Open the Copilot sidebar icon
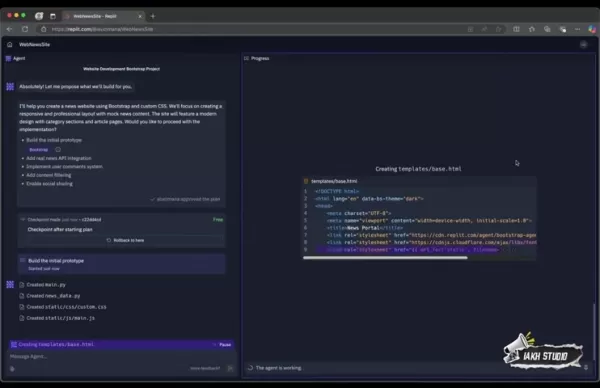This screenshot has width=600, height=388. (x=592, y=29)
